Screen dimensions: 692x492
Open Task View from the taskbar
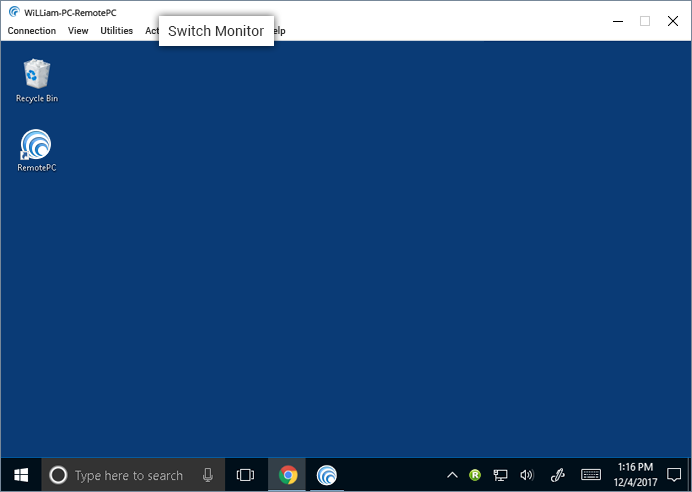coord(245,475)
